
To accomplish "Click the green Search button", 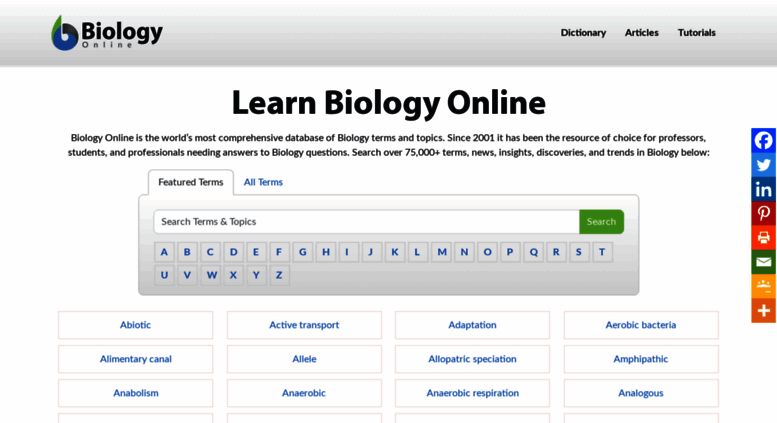I will tap(602, 222).
